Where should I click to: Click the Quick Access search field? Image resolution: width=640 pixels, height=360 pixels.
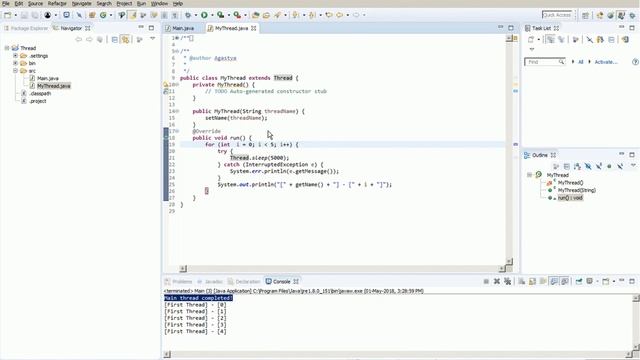click(x=557, y=15)
